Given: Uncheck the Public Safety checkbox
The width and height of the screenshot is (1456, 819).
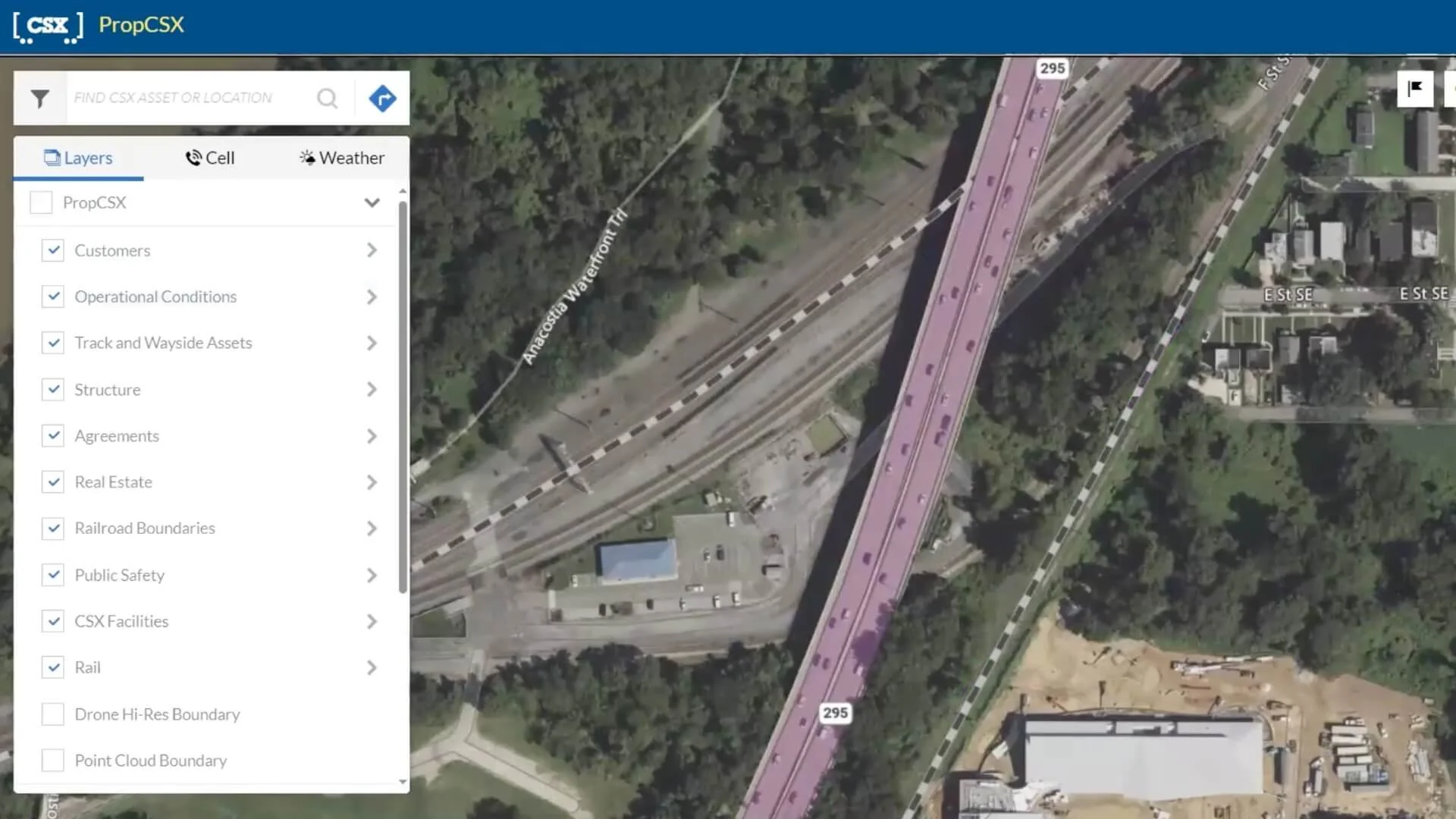Looking at the screenshot, I should click(53, 575).
